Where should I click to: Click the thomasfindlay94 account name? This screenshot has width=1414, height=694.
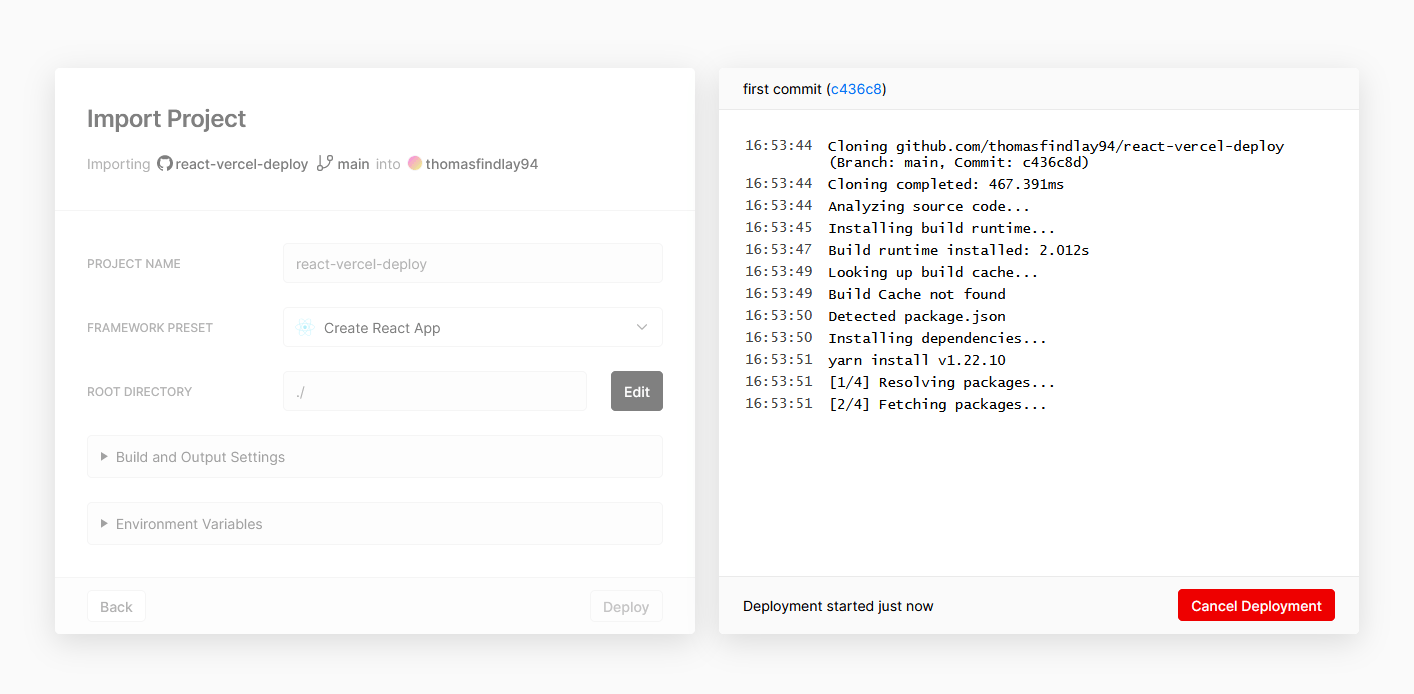click(x=482, y=164)
